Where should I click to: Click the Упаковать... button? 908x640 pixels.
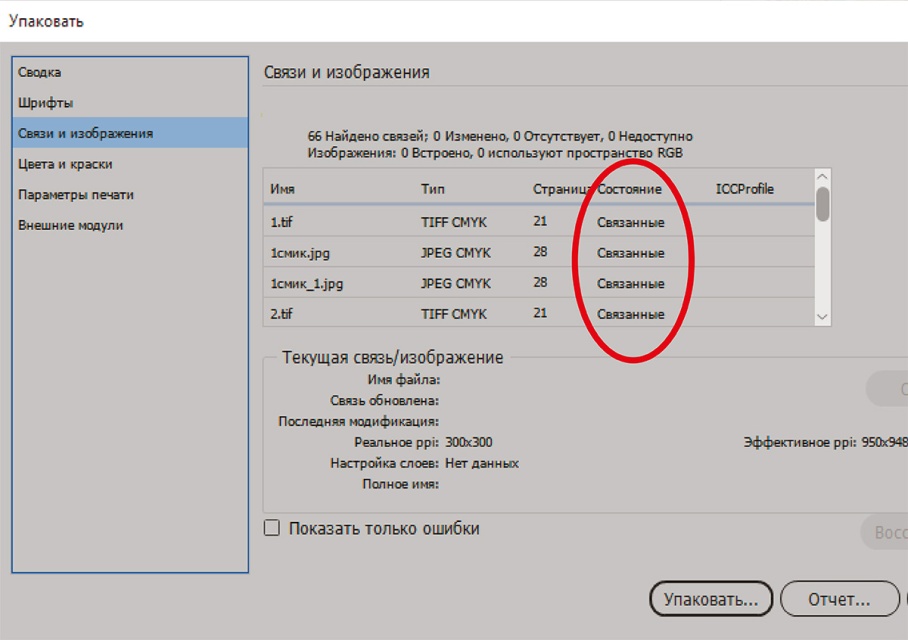pyautogui.click(x=711, y=599)
